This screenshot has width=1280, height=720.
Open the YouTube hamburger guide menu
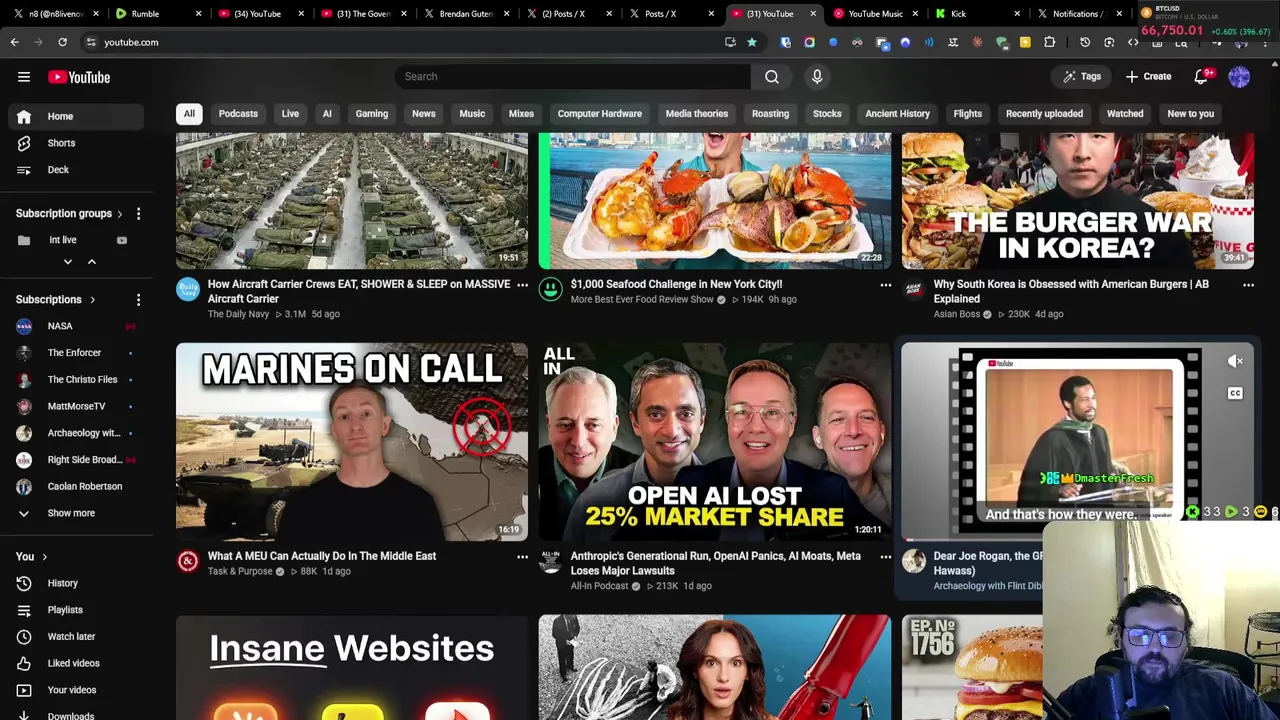click(x=24, y=77)
